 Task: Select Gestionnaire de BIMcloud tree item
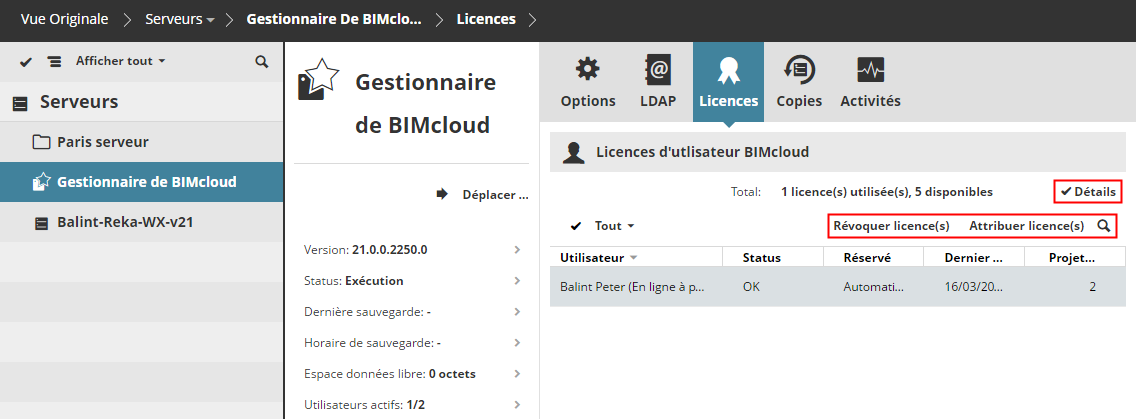click(x=141, y=183)
